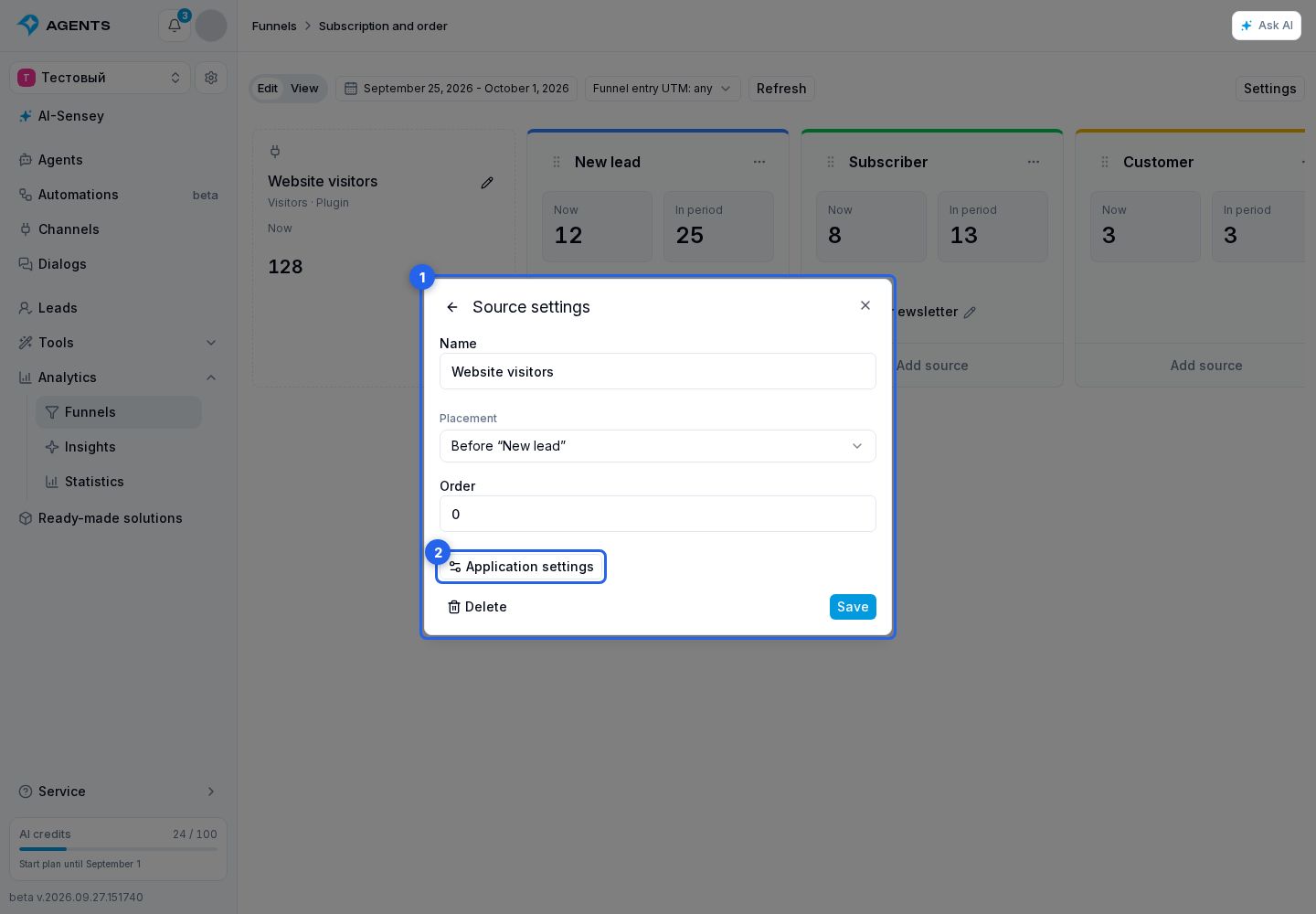Click the New lead drag handle

557,162
